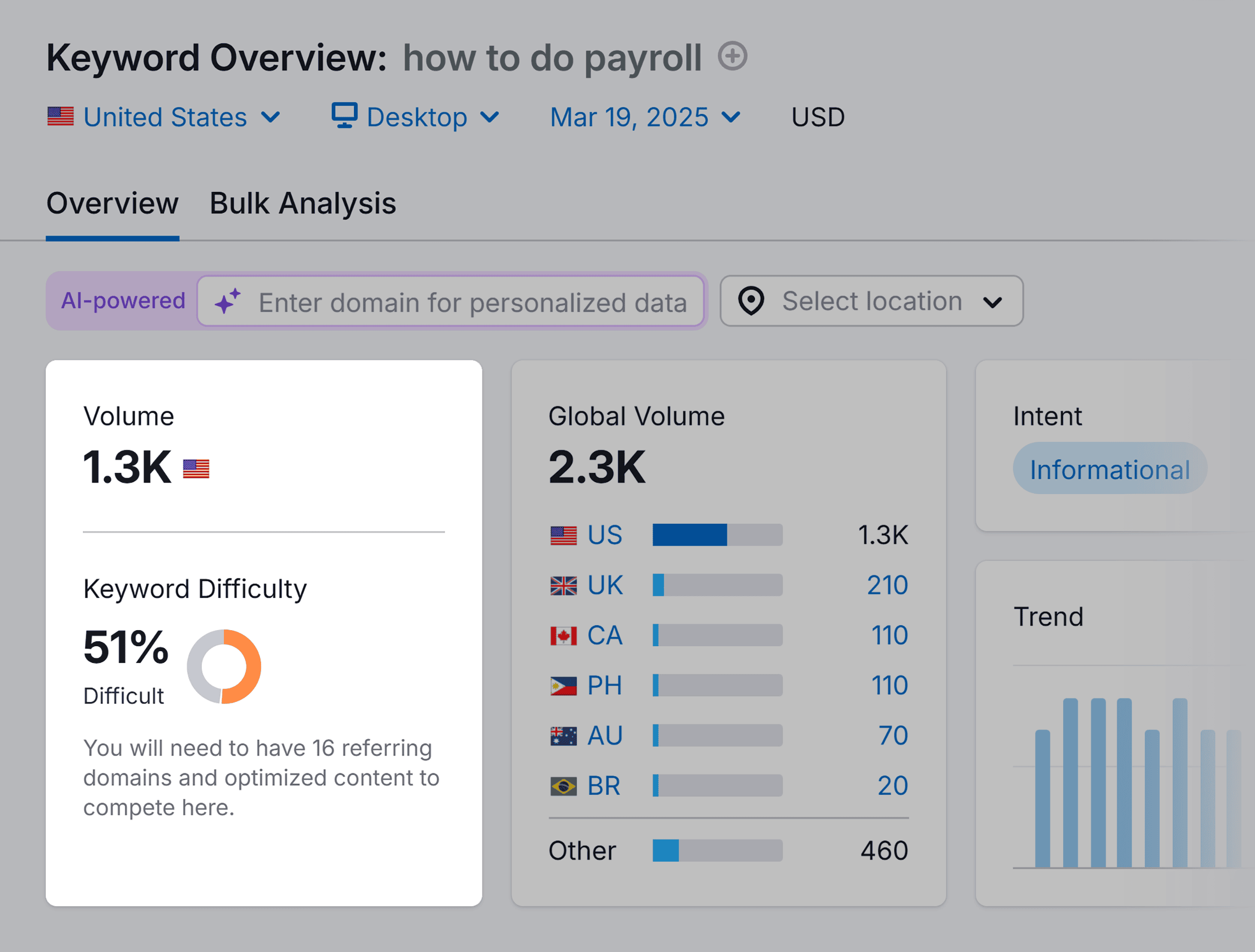Click the United States flag icon in header
The image size is (1255, 952).
click(60, 116)
